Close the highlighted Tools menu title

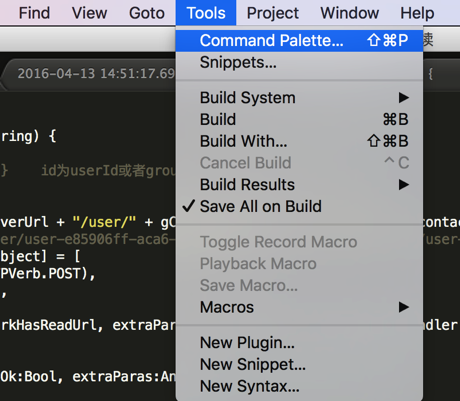(206, 13)
